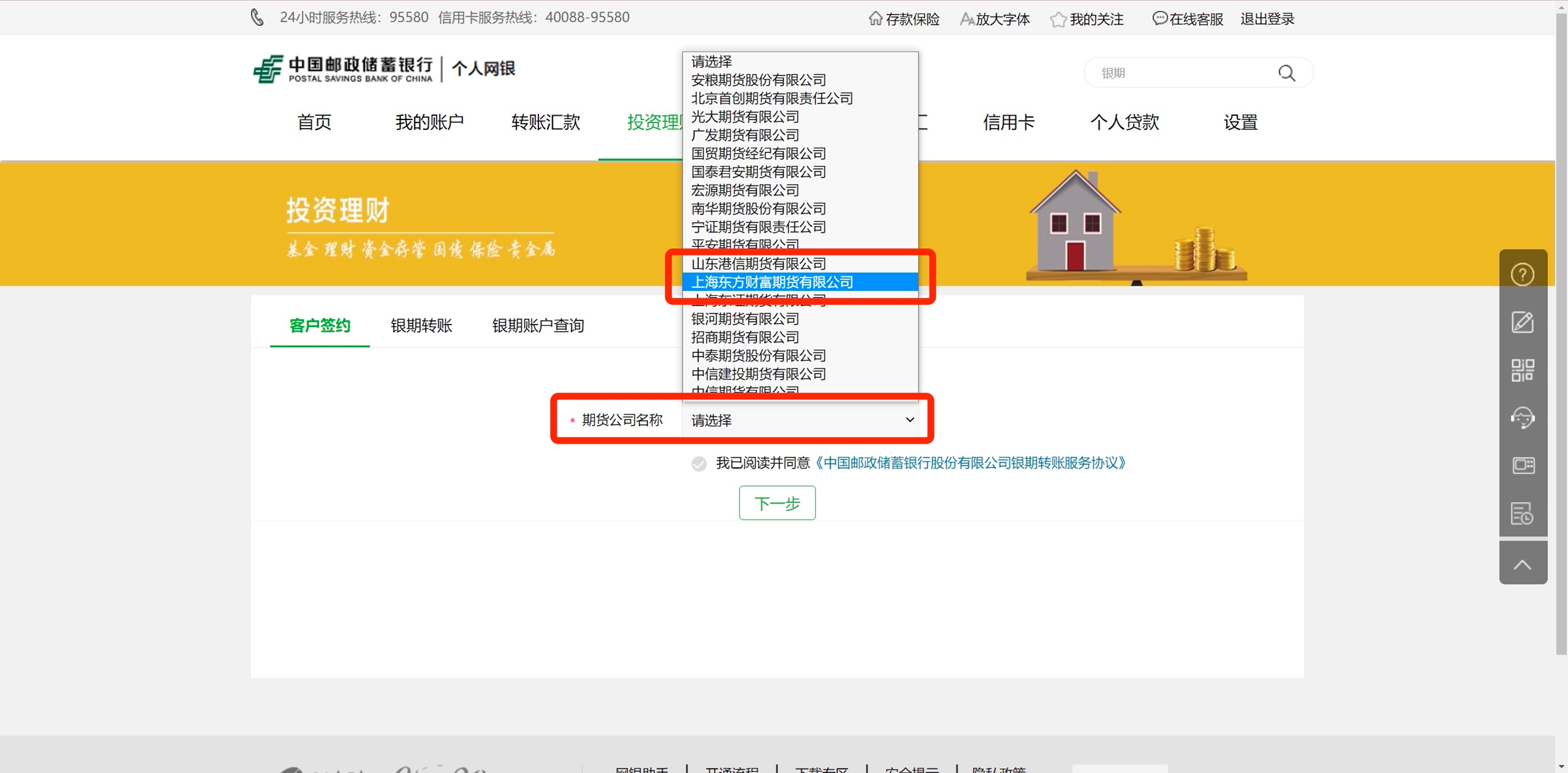1568x773 pixels.
Task: Select 请选择 option in the dropdown list
Action: (x=800, y=62)
